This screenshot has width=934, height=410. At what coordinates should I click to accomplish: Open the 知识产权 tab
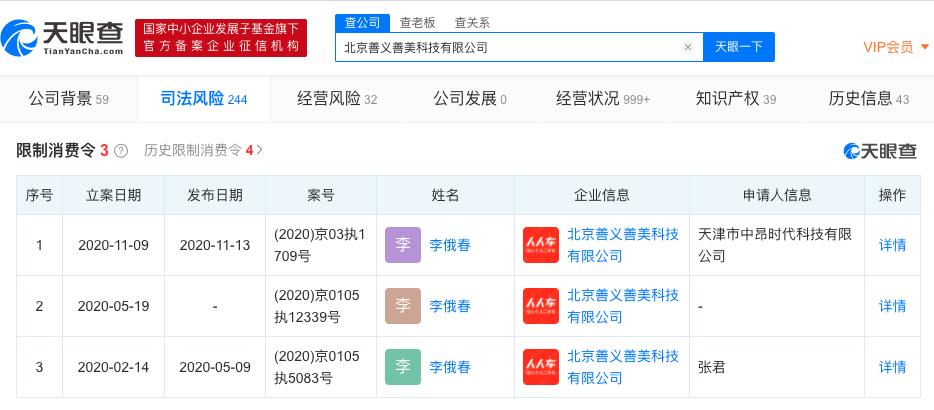coord(736,99)
